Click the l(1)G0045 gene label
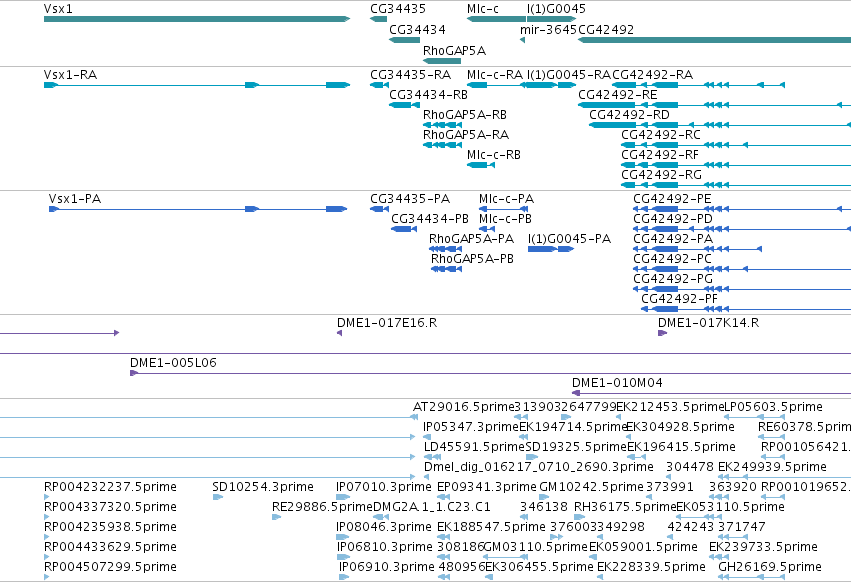The image size is (851, 582). (556, 9)
